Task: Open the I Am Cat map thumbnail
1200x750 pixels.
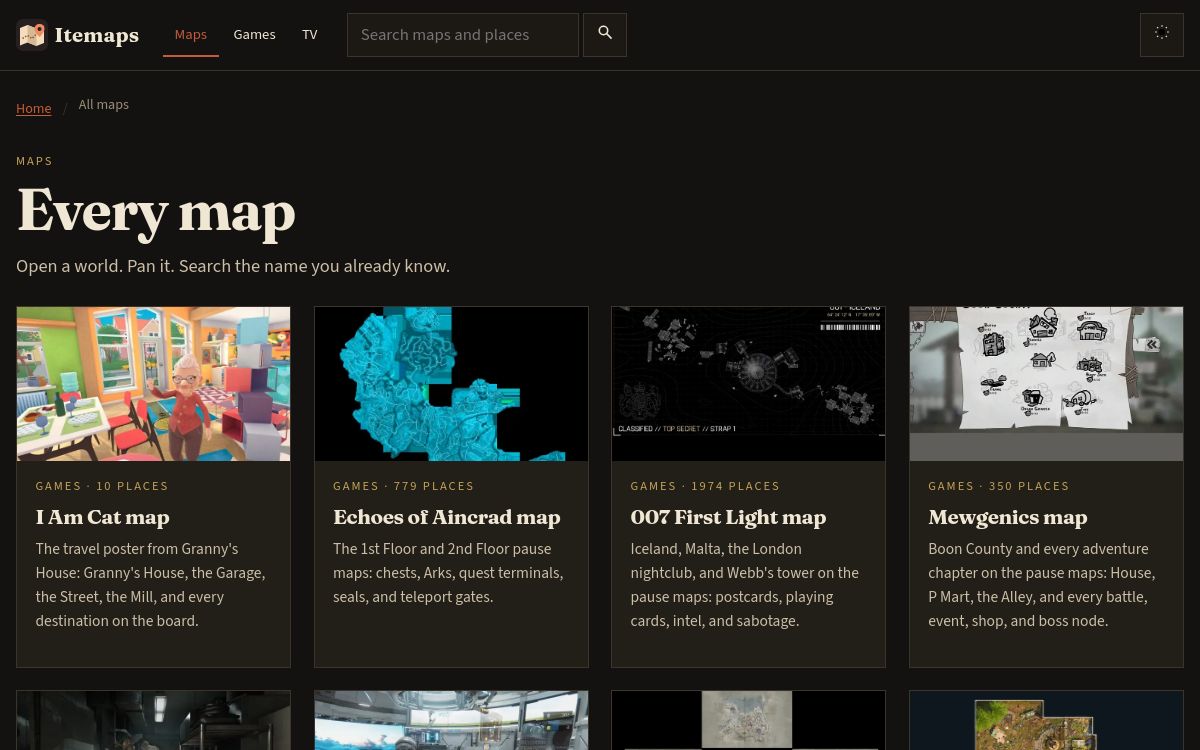Action: click(x=154, y=384)
